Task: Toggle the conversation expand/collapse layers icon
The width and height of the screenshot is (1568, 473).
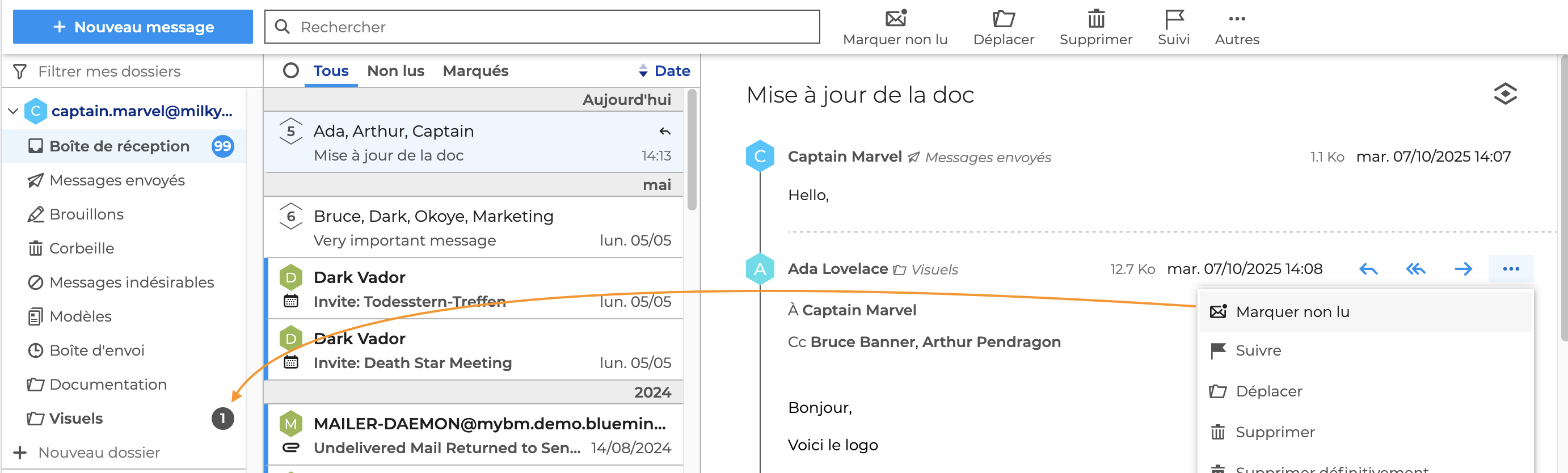Action: point(1504,94)
